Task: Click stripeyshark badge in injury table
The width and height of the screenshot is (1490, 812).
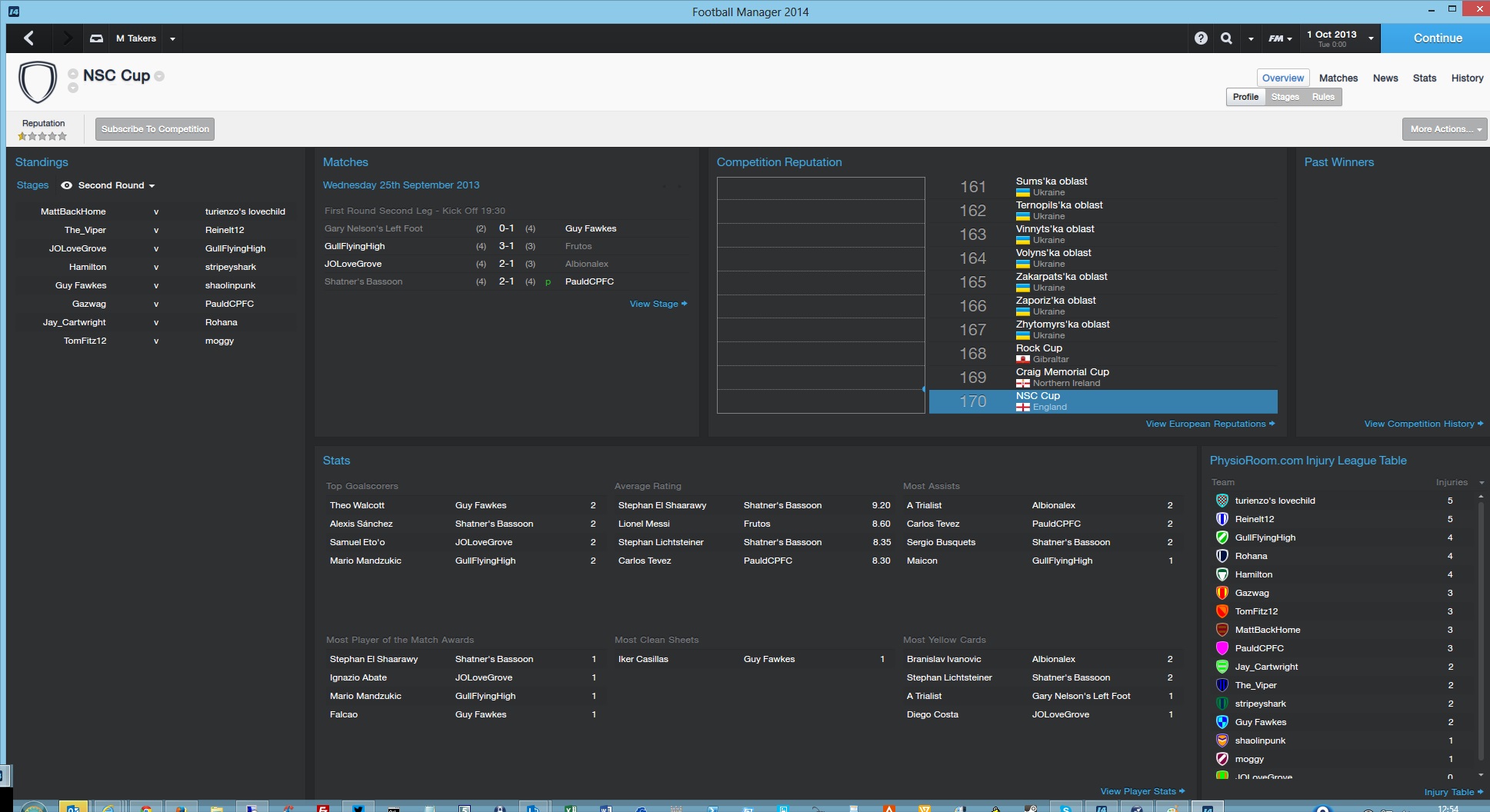Action: point(1222,704)
